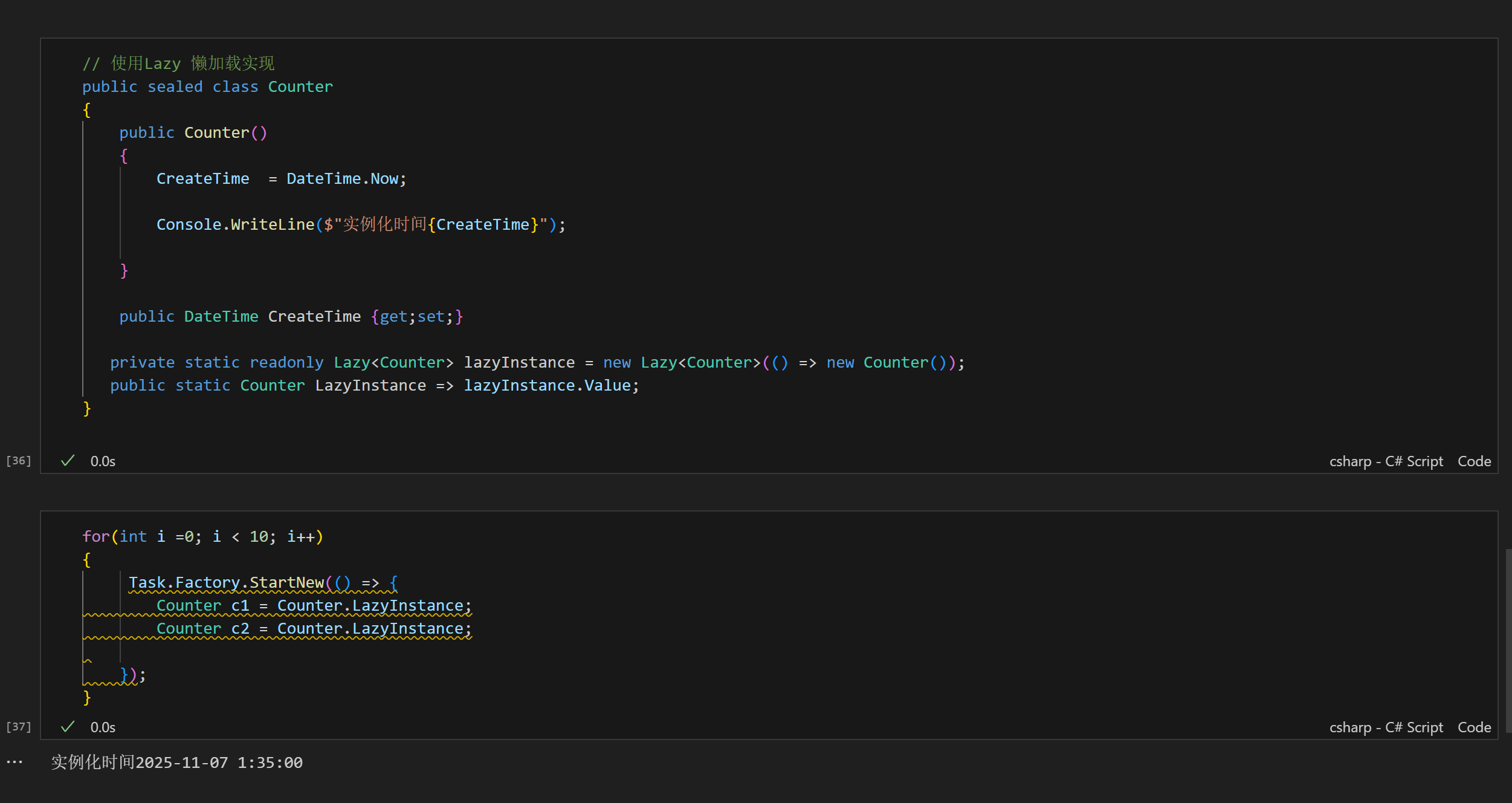The height and width of the screenshot is (803, 1512).
Task: Place cursor in the Lazy comment line
Action: point(178,63)
